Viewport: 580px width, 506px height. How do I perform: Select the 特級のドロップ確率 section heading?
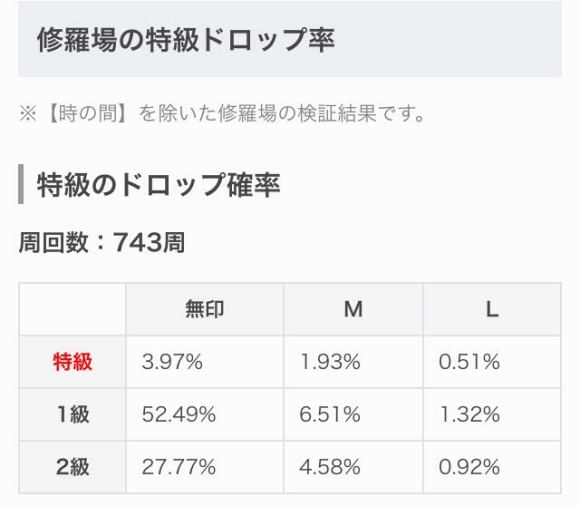158,184
